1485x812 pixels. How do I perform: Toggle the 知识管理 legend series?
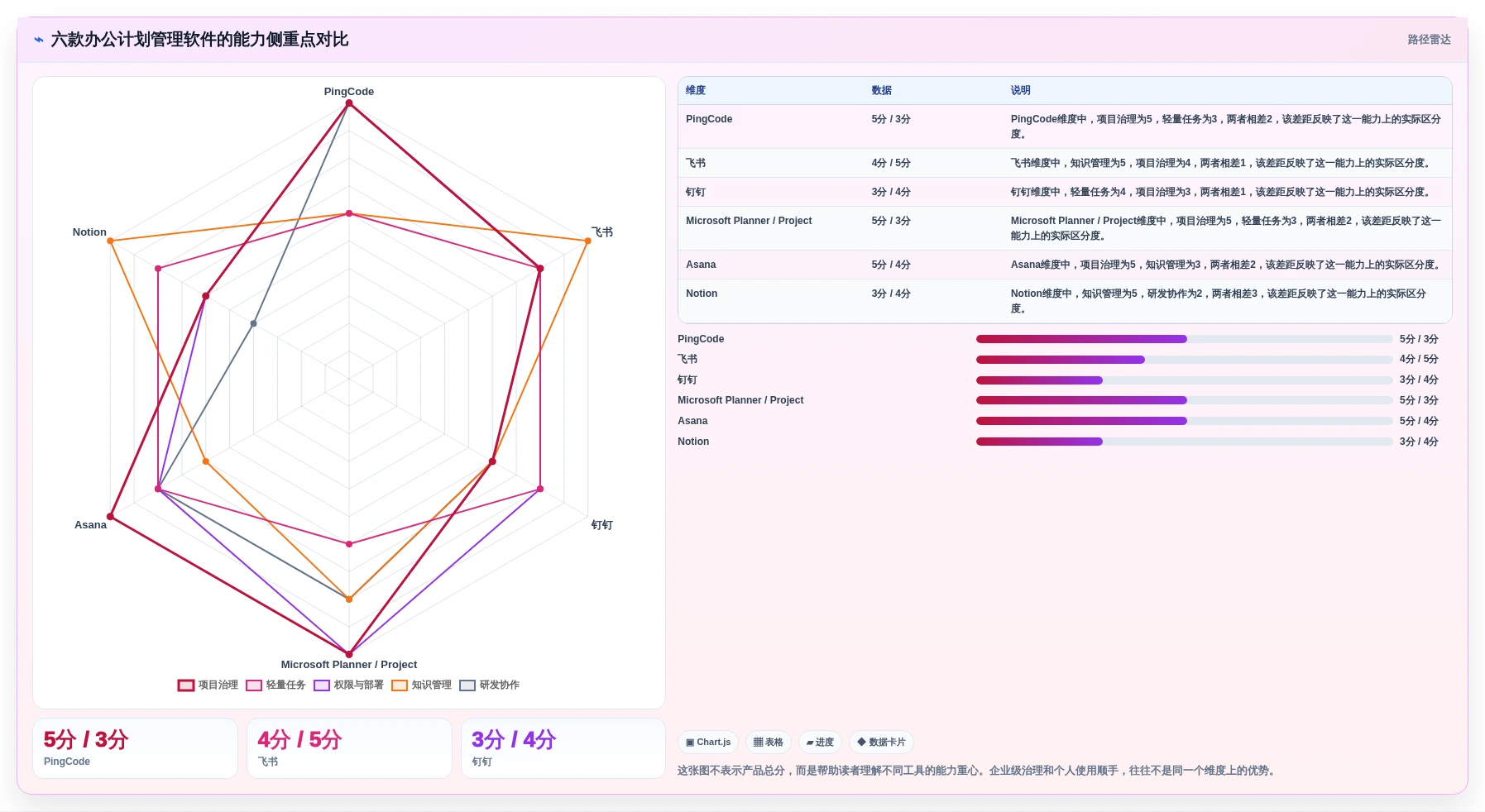coord(421,685)
